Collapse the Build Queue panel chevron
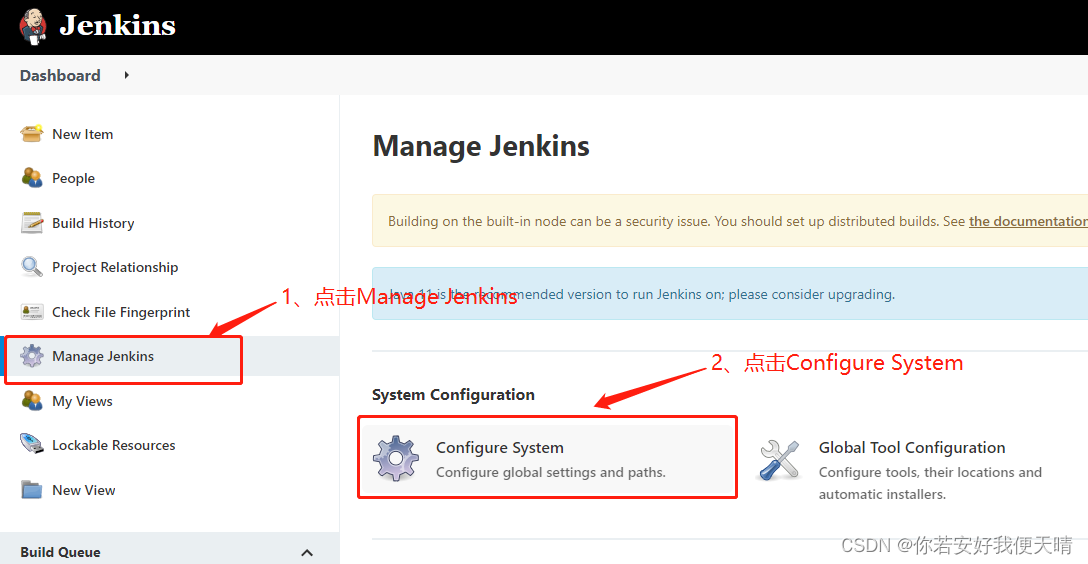 [307, 553]
